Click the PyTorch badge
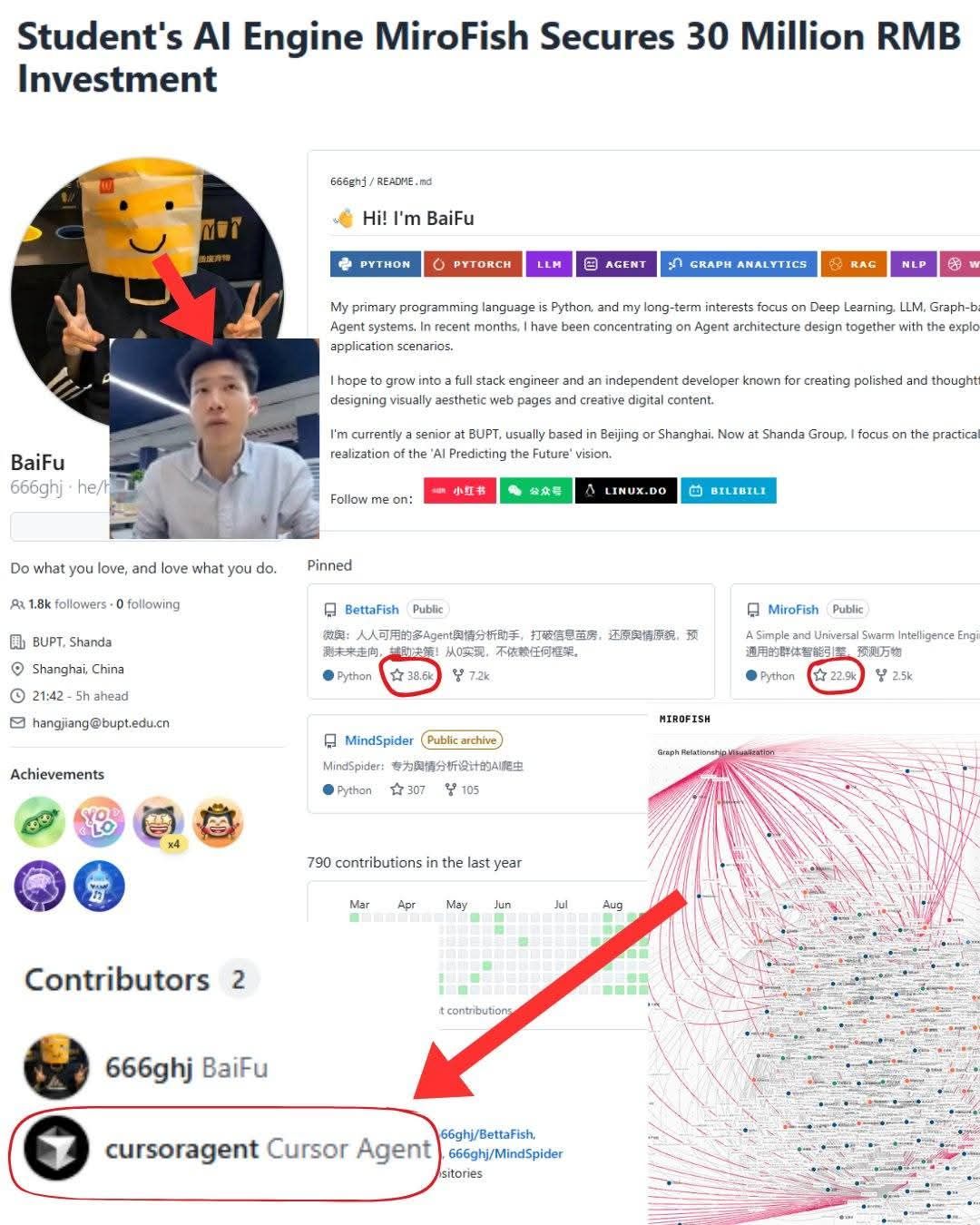 pos(473,264)
